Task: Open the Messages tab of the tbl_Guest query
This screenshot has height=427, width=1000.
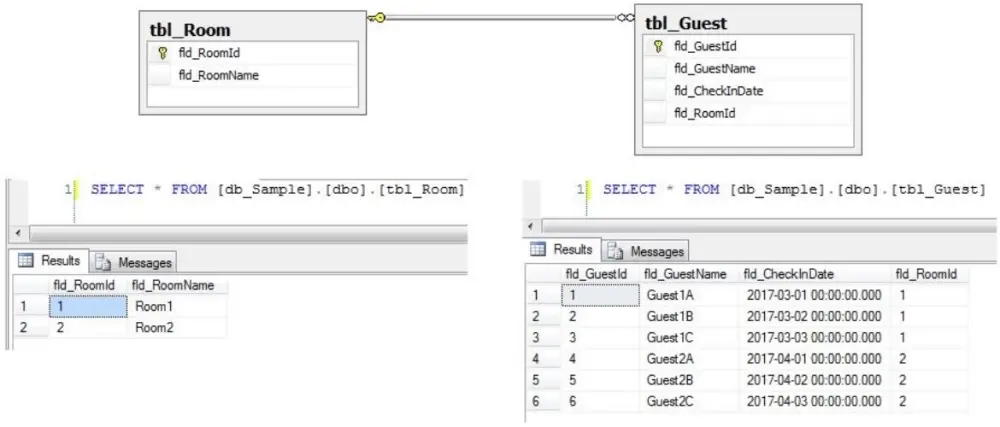Action: [x=645, y=251]
